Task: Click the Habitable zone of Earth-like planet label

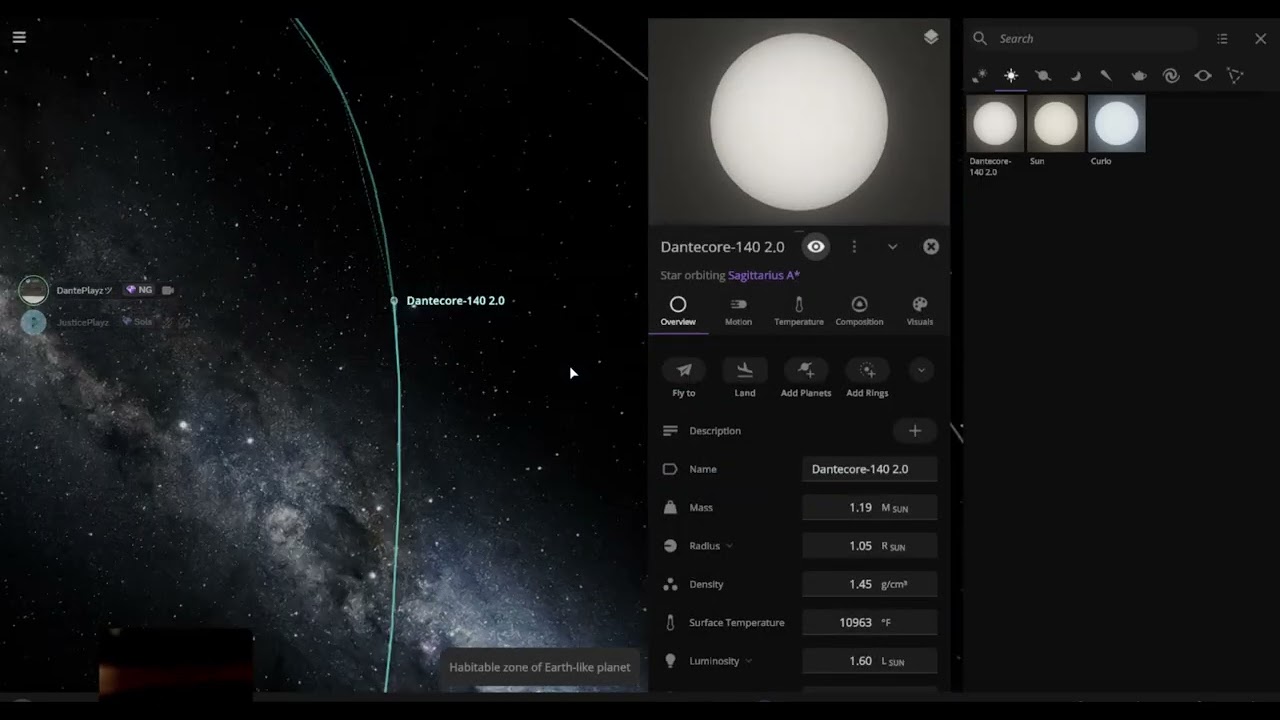Action: point(540,667)
